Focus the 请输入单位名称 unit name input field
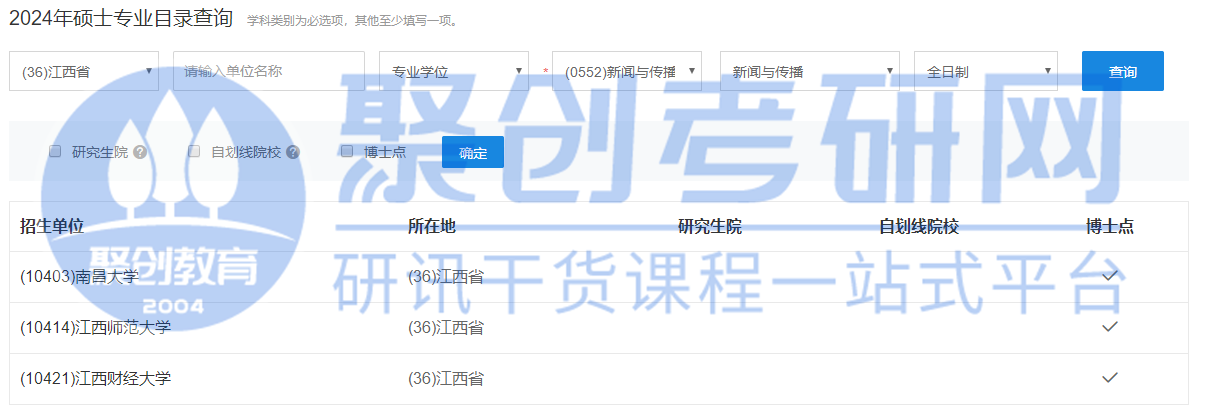 pos(269,71)
